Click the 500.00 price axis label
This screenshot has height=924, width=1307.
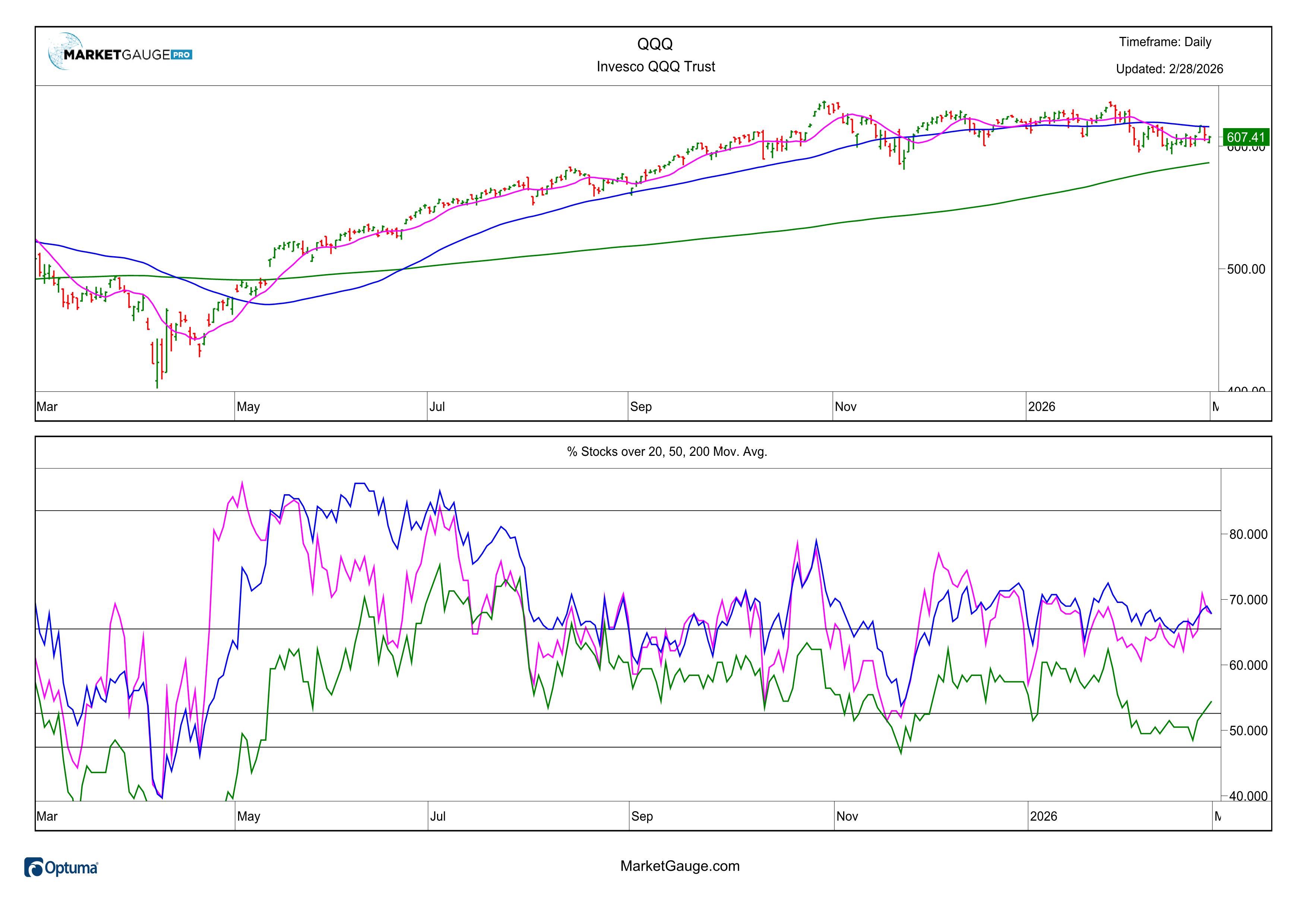(1246, 269)
